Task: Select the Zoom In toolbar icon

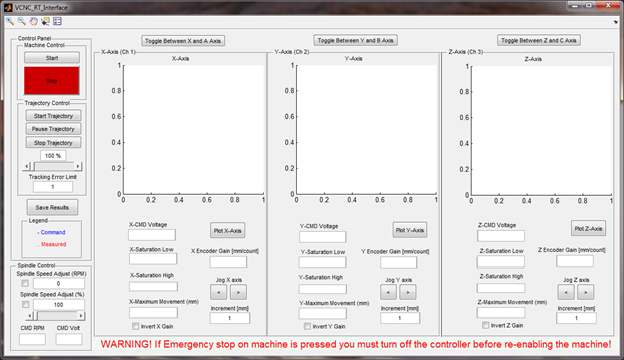Action: [x=10, y=21]
